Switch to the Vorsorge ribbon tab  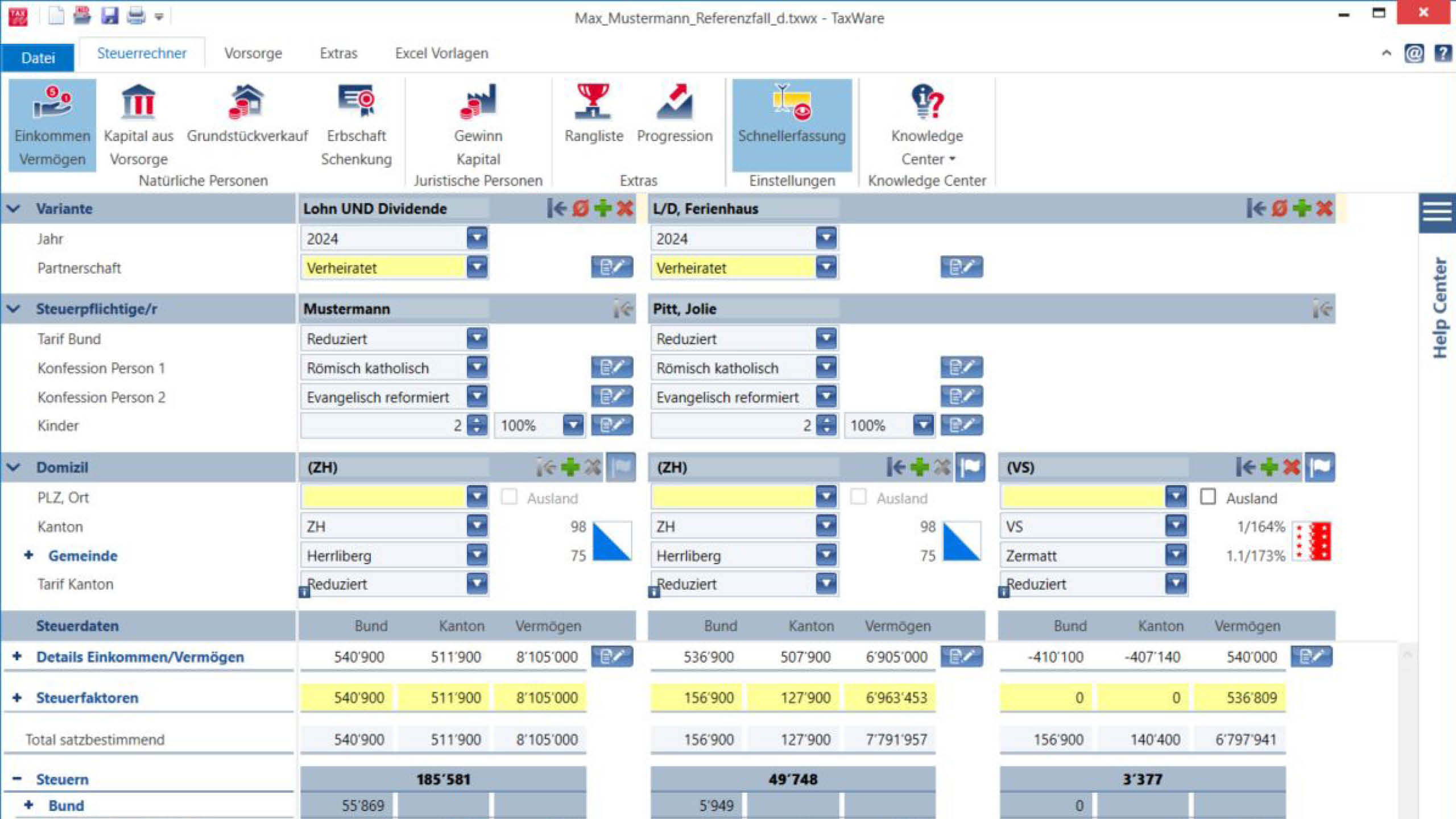(x=253, y=53)
